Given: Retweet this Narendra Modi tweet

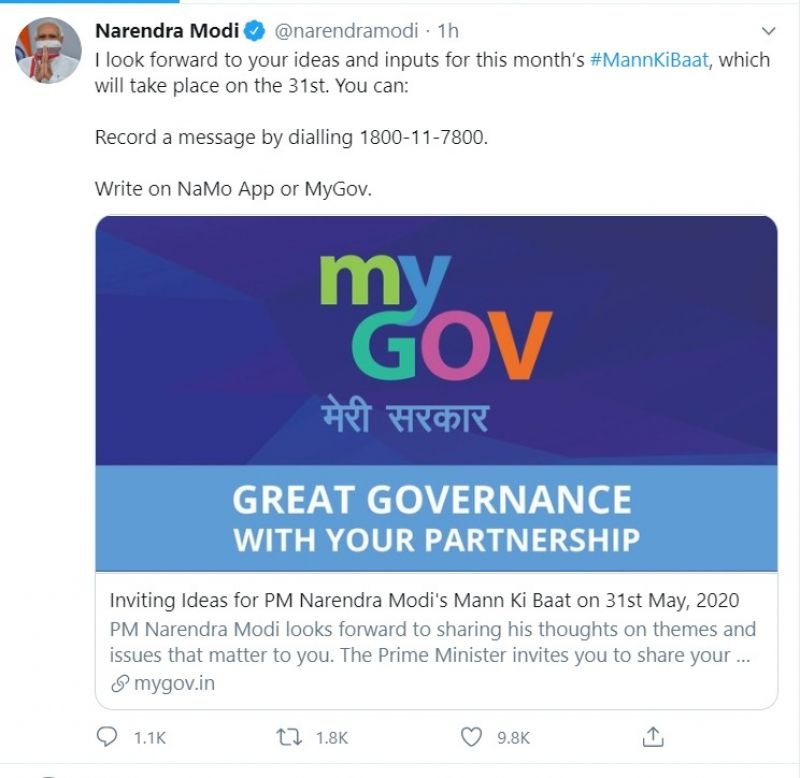Looking at the screenshot, I should point(289,737).
